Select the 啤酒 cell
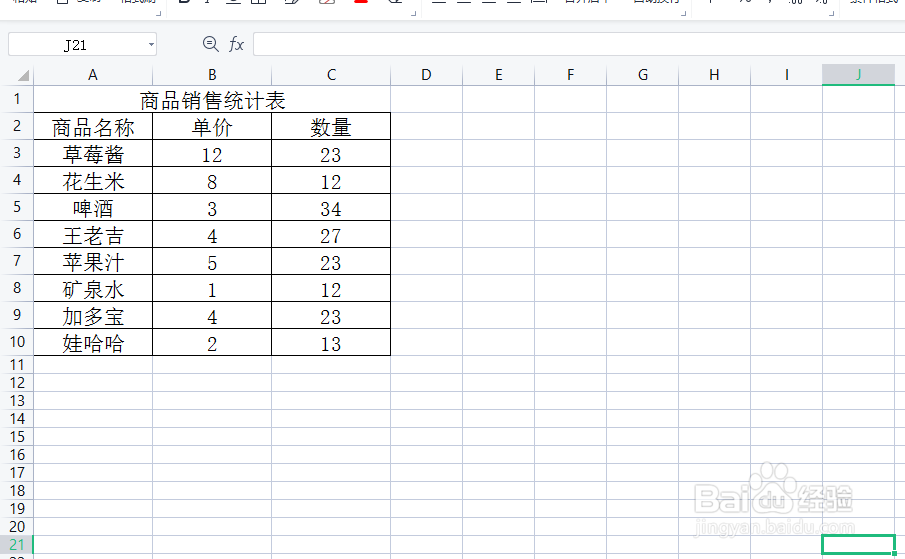Viewport: 905px width, 559px height. [93, 207]
